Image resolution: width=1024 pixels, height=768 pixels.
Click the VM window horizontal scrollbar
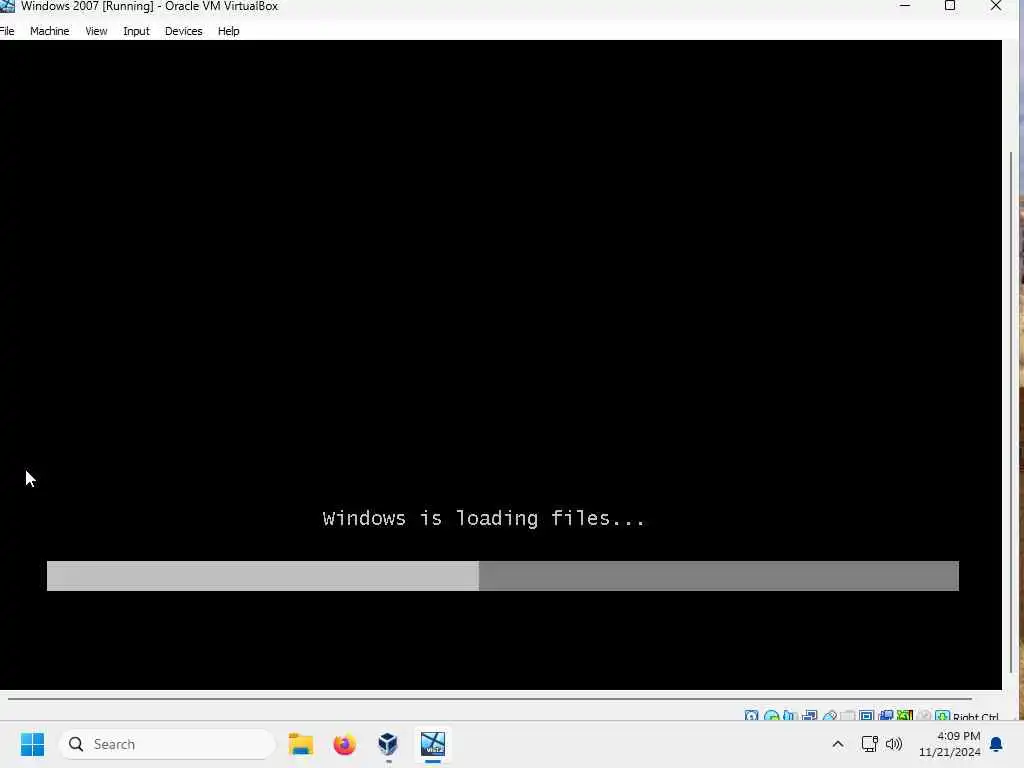[x=490, y=699]
